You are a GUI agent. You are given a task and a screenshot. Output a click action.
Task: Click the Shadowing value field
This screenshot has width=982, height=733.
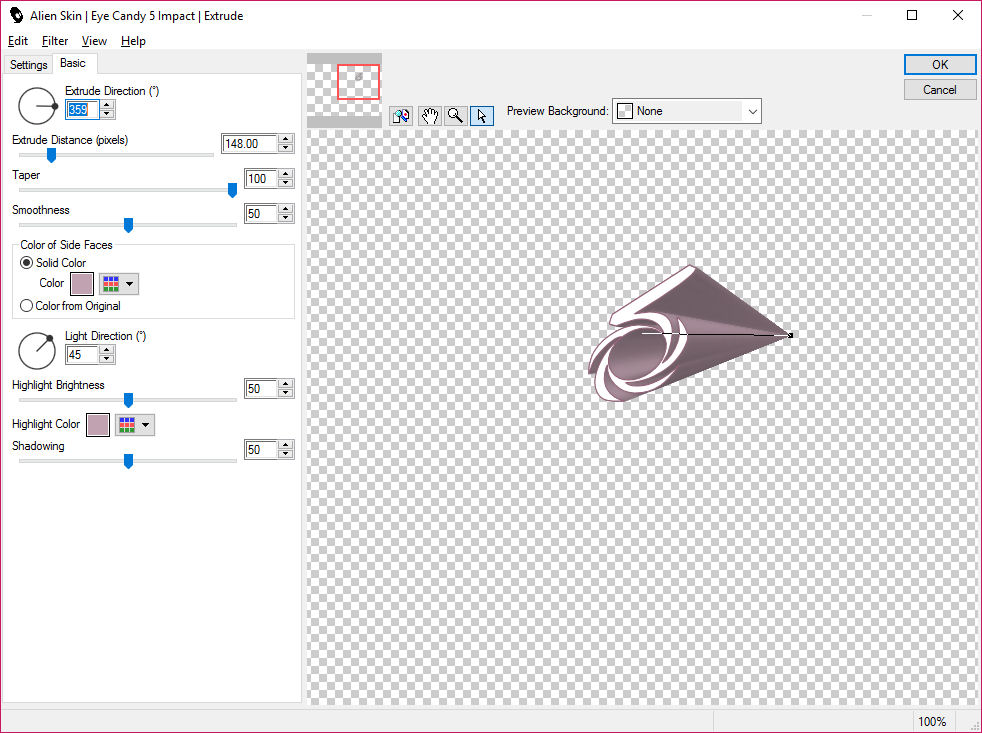261,449
